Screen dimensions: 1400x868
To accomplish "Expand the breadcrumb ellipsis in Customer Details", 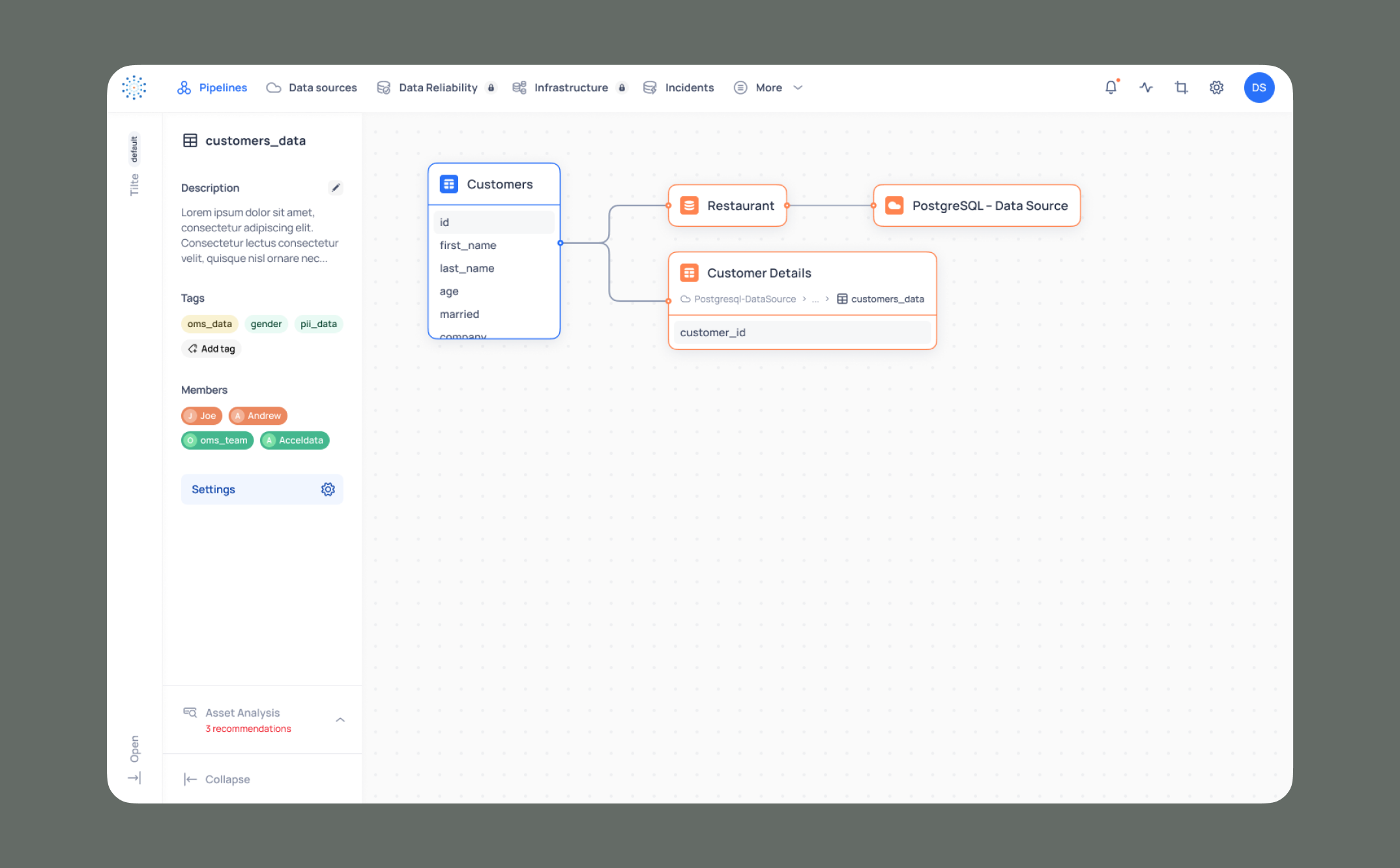I will 815,299.
